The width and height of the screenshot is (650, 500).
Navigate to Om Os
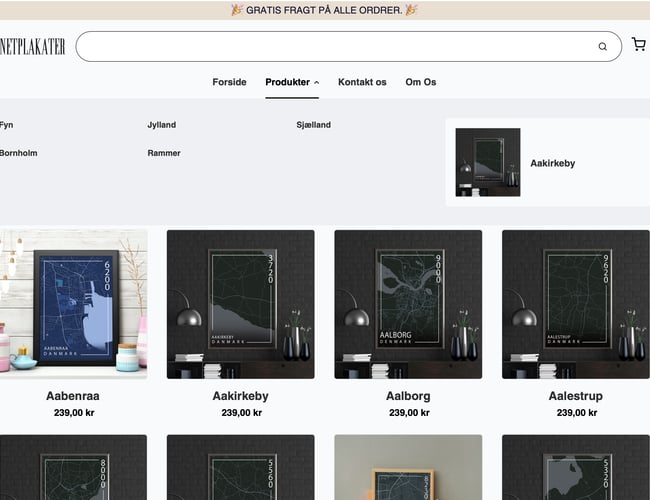[x=420, y=82]
